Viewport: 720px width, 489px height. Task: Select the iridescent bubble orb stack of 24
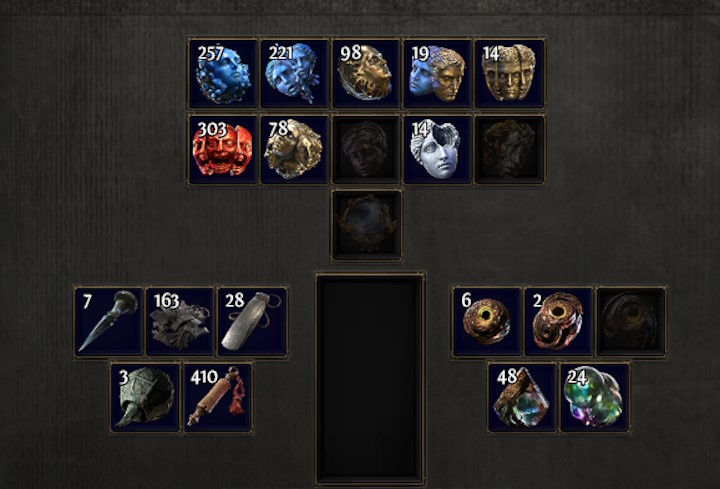click(595, 398)
